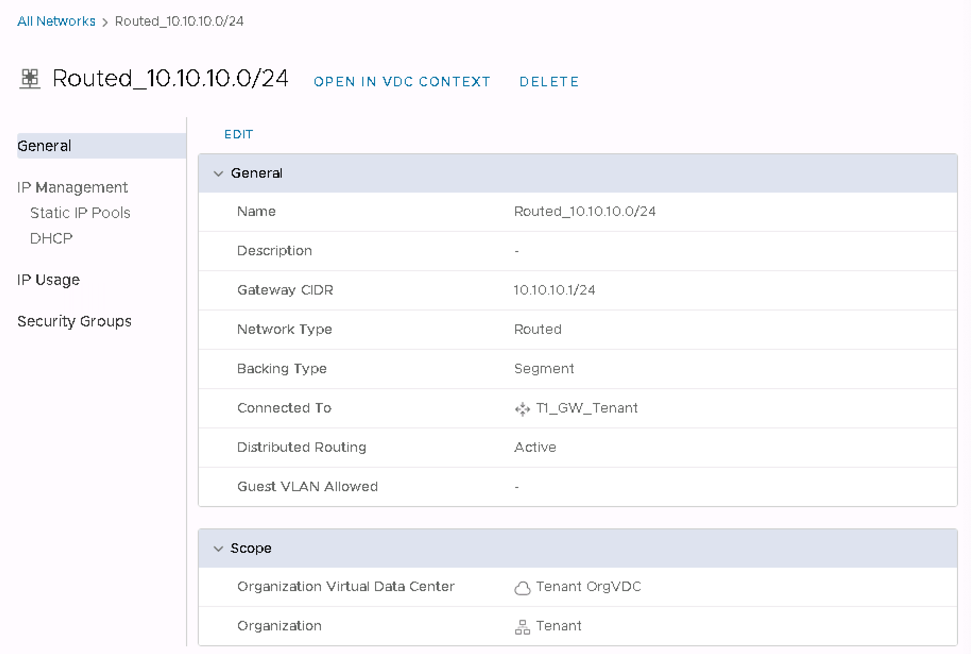Viewport: 971px width, 654px height.
Task: Open DHCP settings page
Action: [51, 239]
